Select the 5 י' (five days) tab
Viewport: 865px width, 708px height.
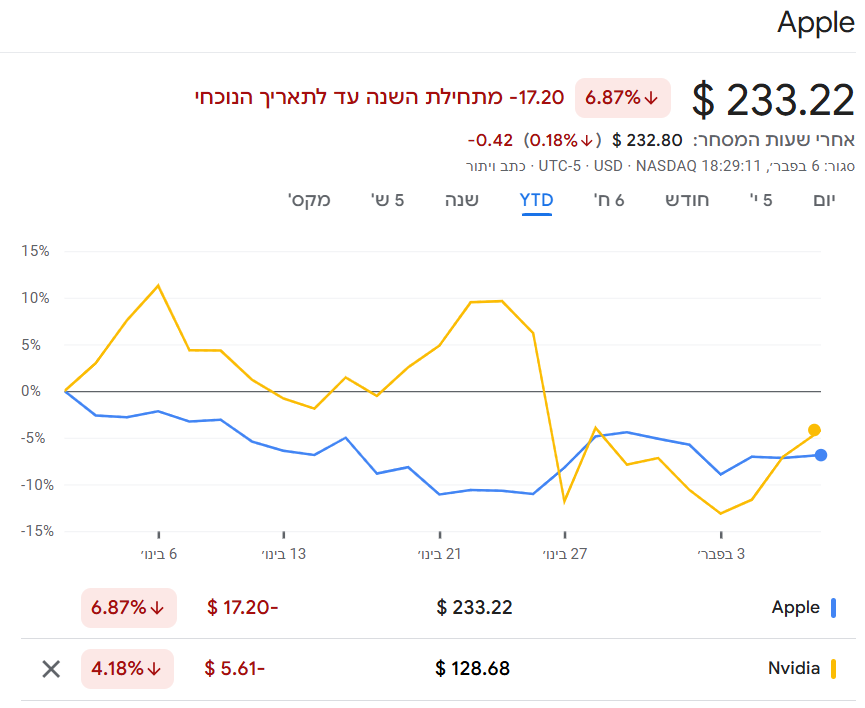(x=761, y=200)
